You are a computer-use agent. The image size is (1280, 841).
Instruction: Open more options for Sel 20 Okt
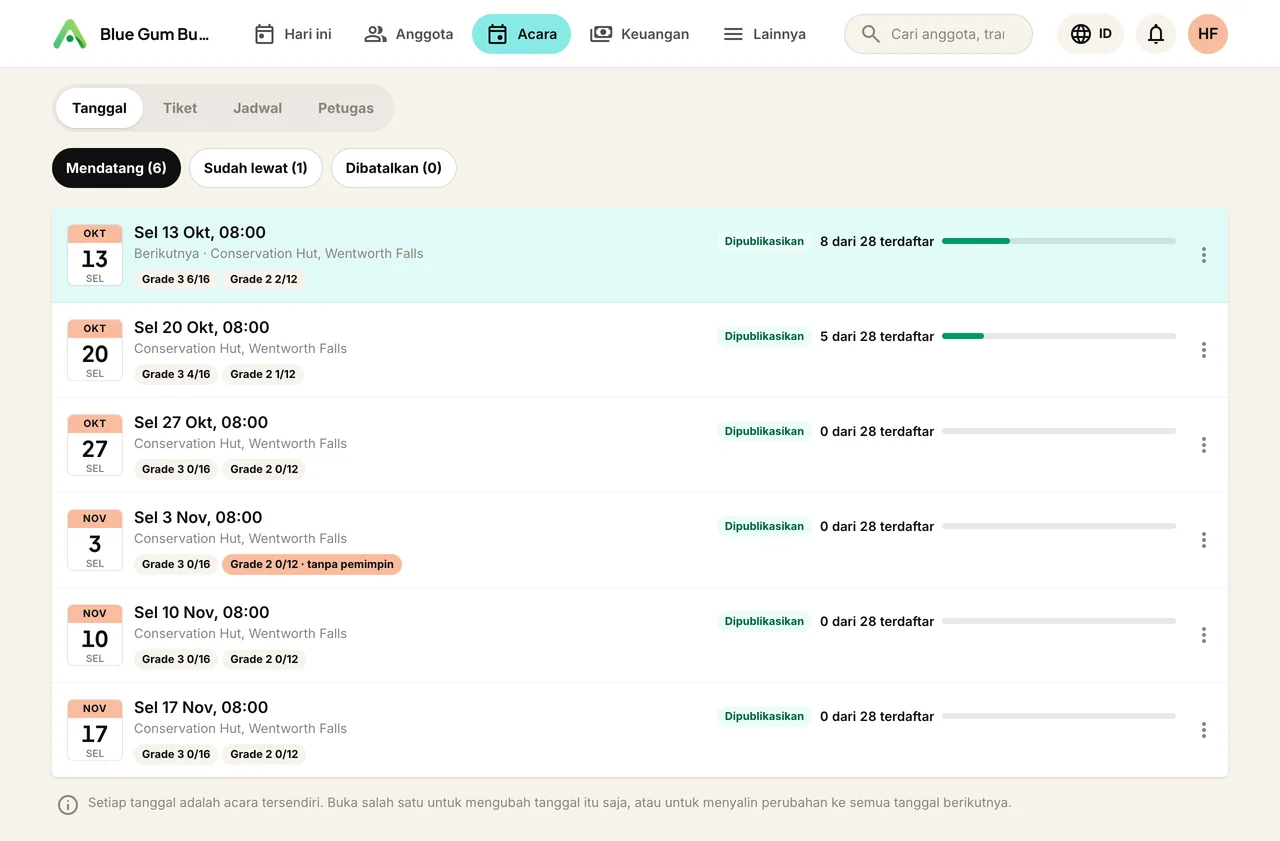click(x=1204, y=350)
